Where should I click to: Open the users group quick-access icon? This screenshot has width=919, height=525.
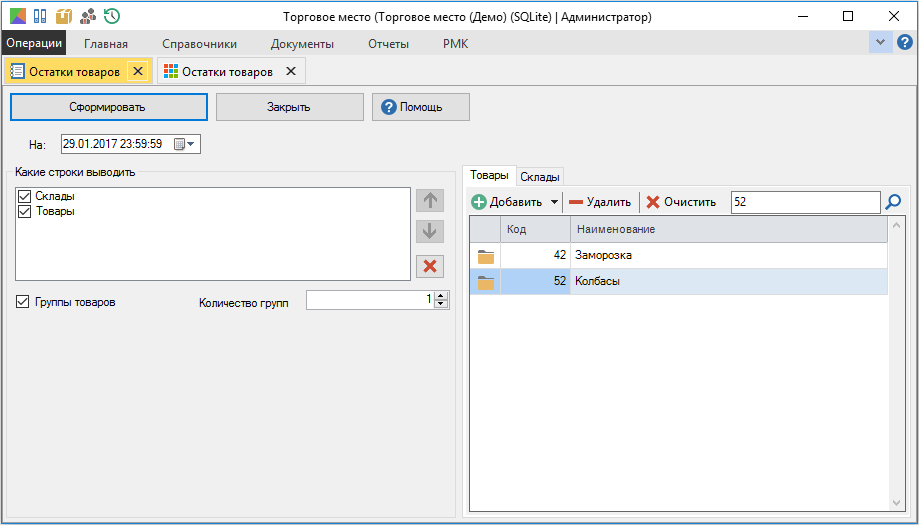(88, 16)
